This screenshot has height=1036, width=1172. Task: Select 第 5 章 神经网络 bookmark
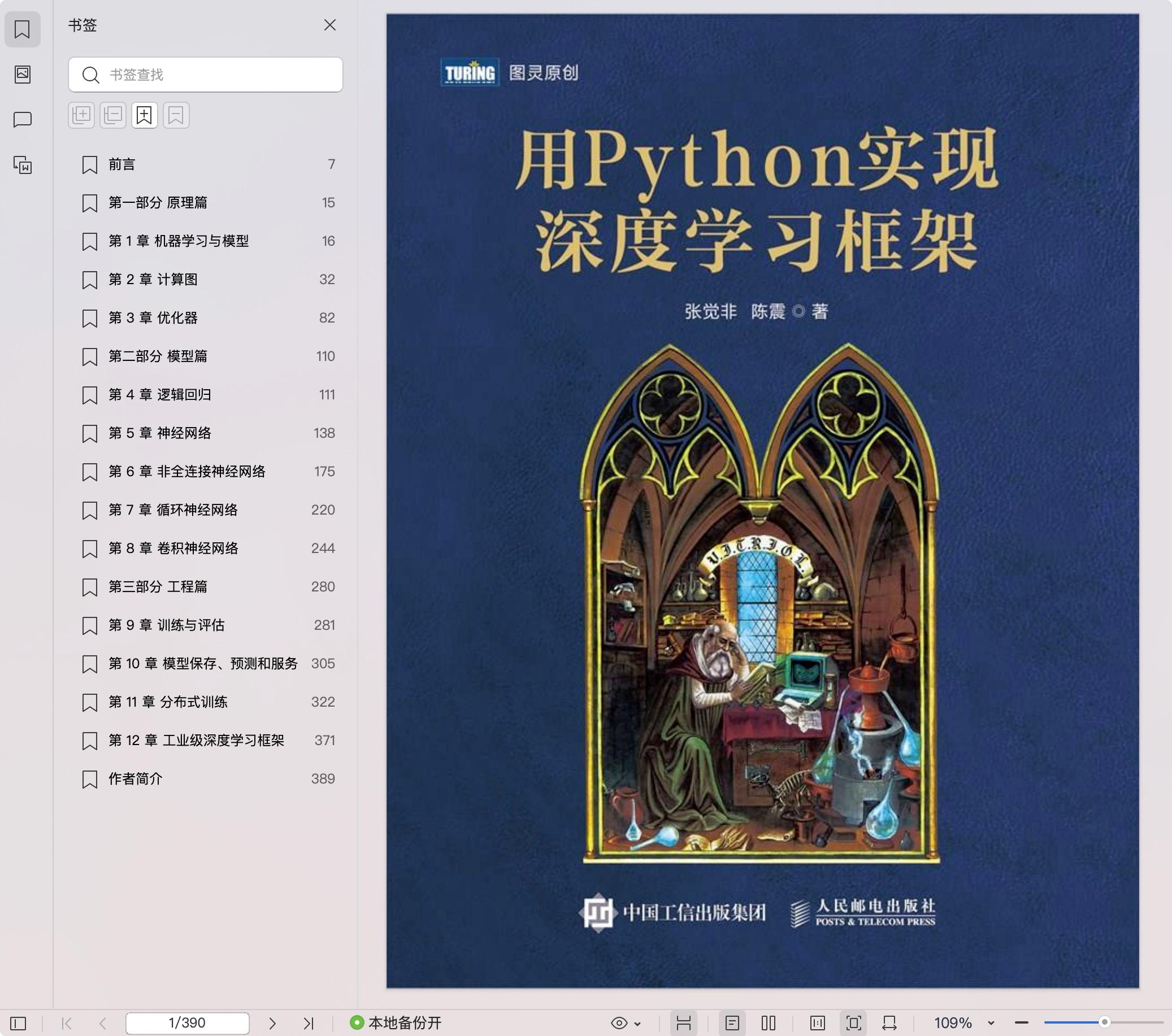pos(205,433)
